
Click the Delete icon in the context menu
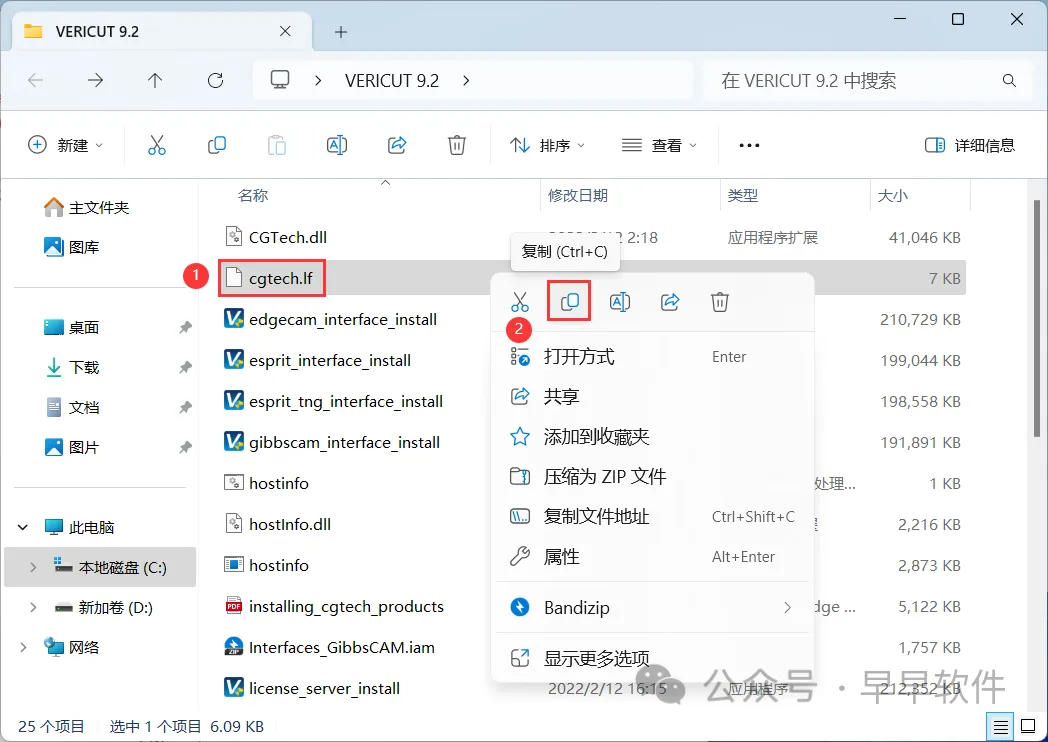point(720,302)
